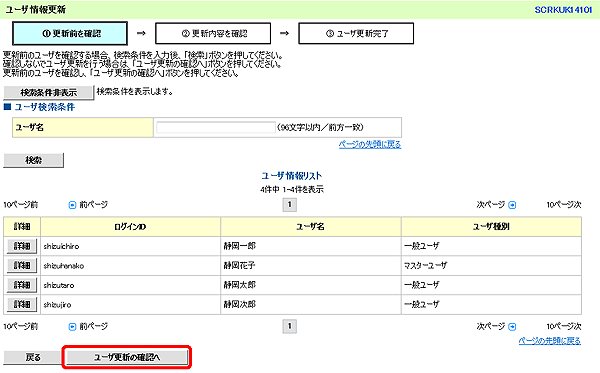
Task: Open ページの先頭に戻る link below search conditions
Action: click(370, 145)
